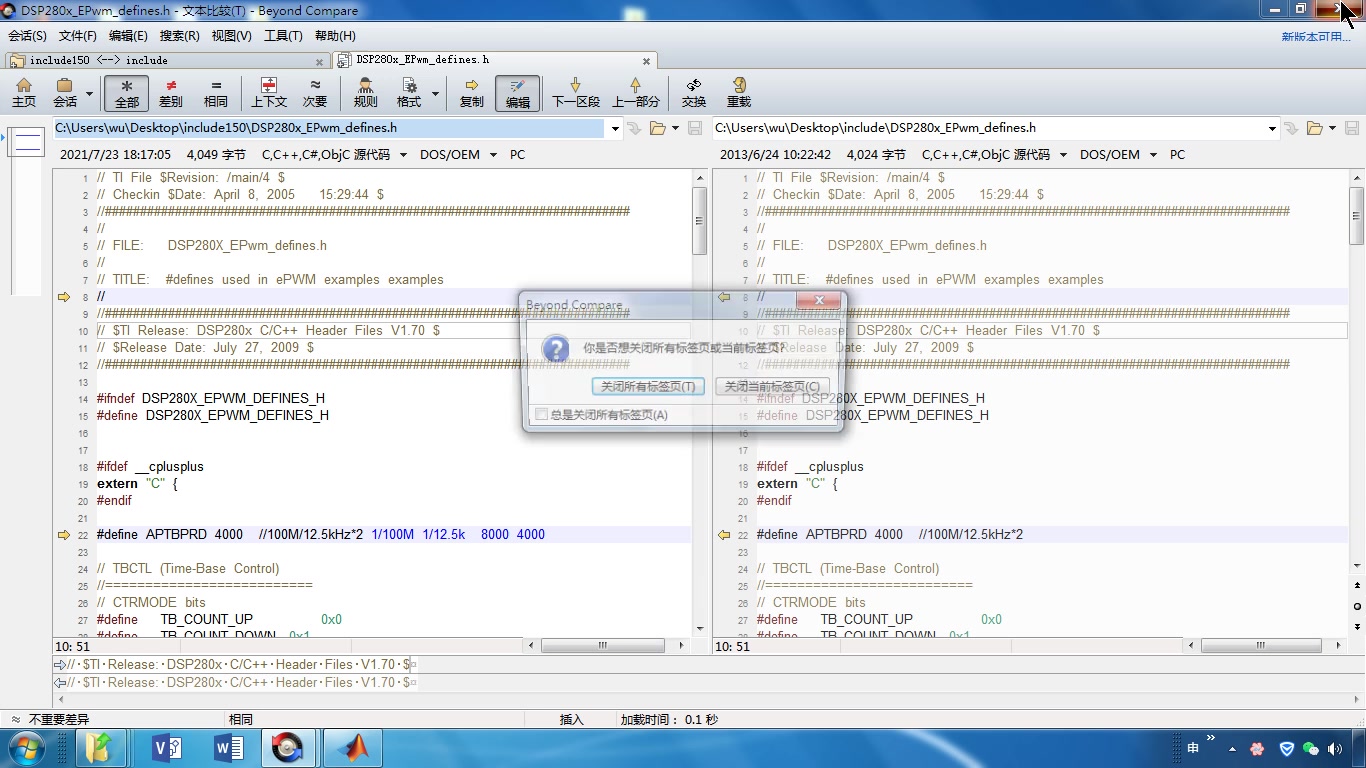Save right file disk icon
1366x768 pixels.
(x=1352, y=128)
